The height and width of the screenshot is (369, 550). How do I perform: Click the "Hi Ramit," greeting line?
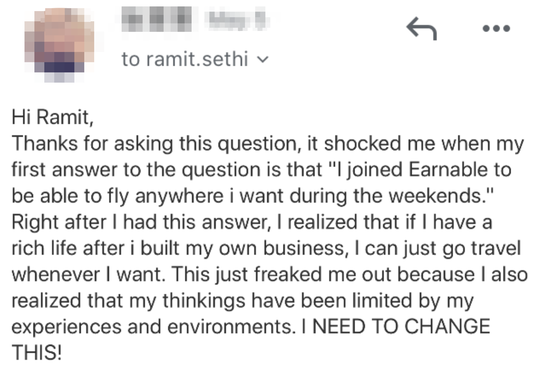click(53, 117)
